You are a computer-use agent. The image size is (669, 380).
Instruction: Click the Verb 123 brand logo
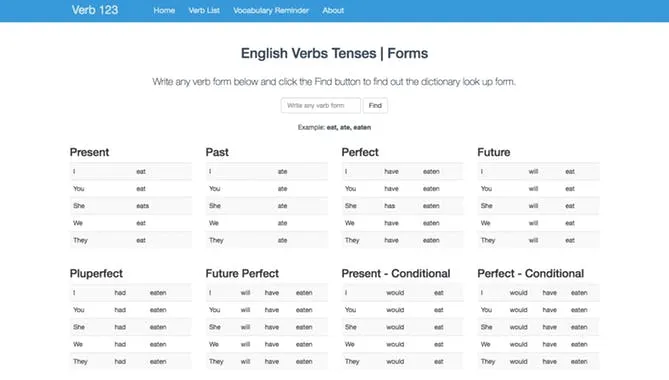coord(95,10)
